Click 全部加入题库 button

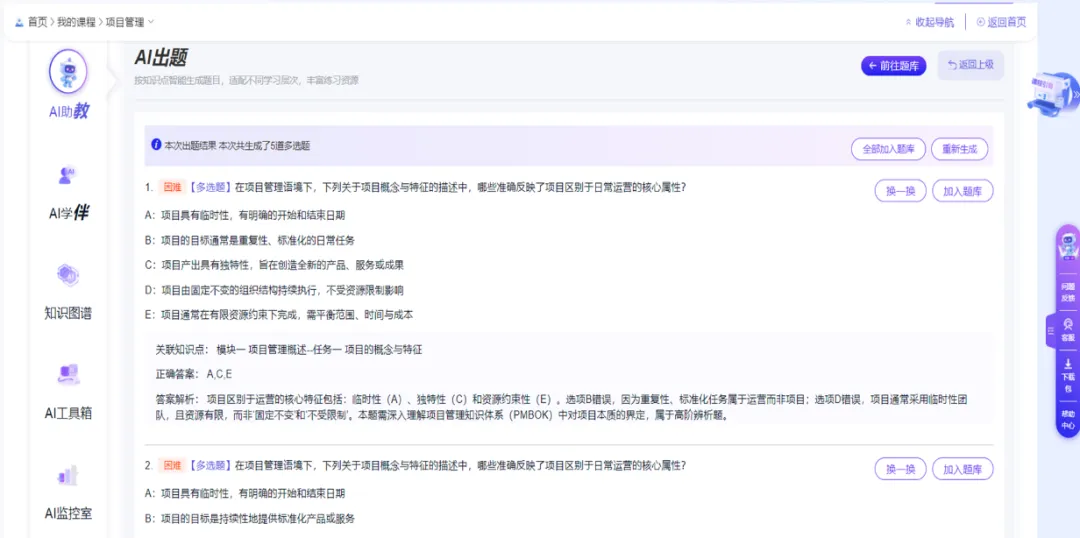[888, 149]
